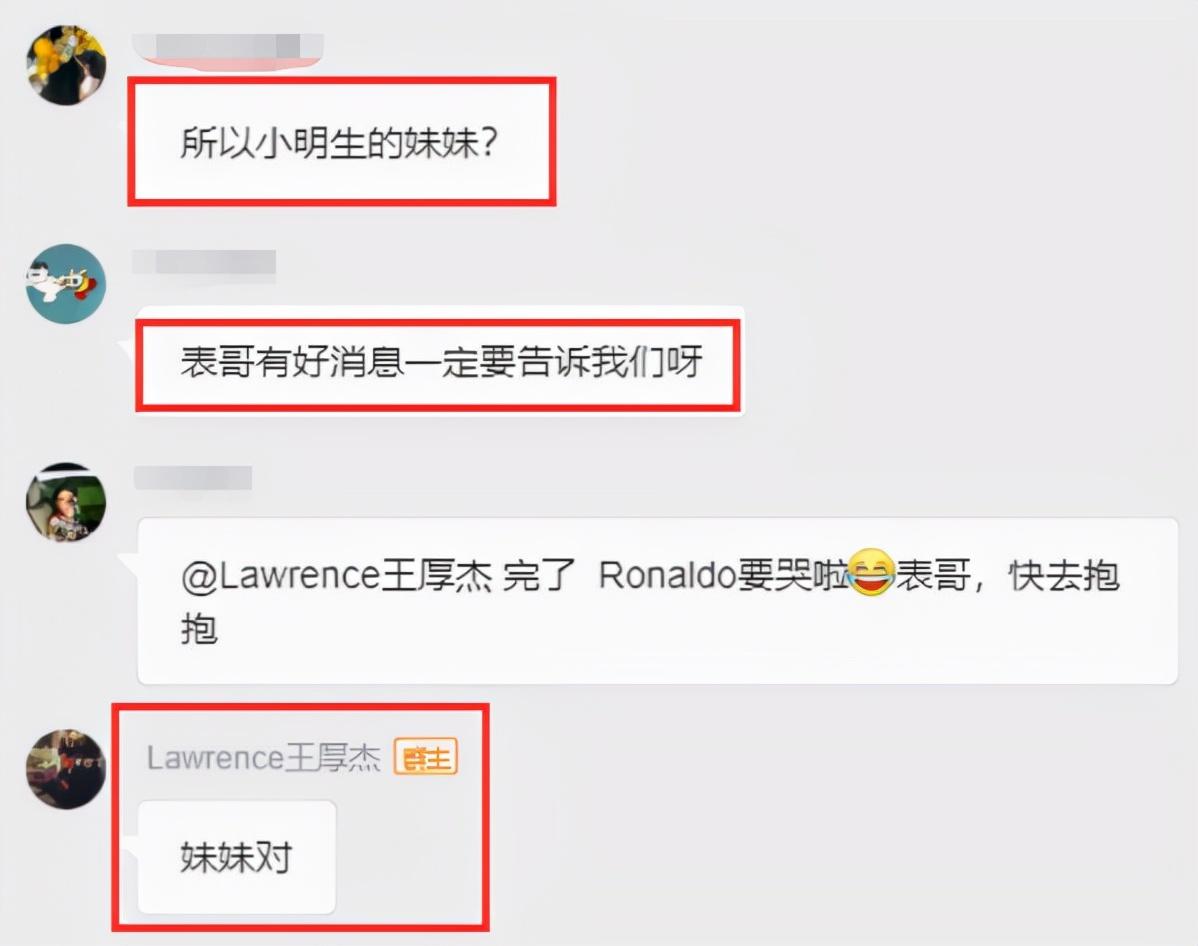Tap the cartoon avatar on the teal background
Image resolution: width=1198 pixels, height=946 pixels.
pyautogui.click(x=66, y=283)
